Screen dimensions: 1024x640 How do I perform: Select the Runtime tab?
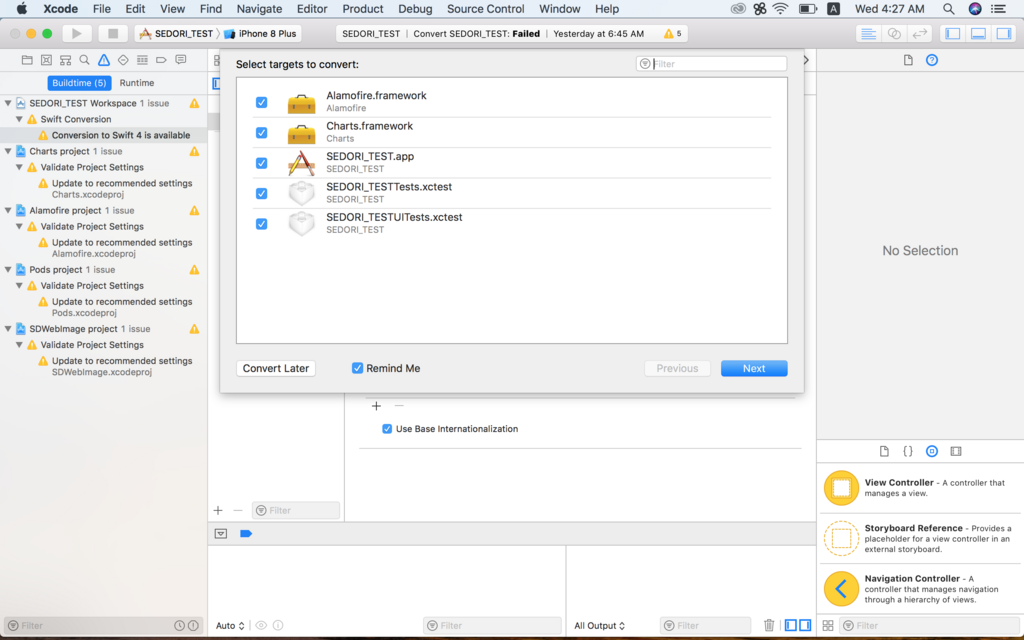pos(136,83)
